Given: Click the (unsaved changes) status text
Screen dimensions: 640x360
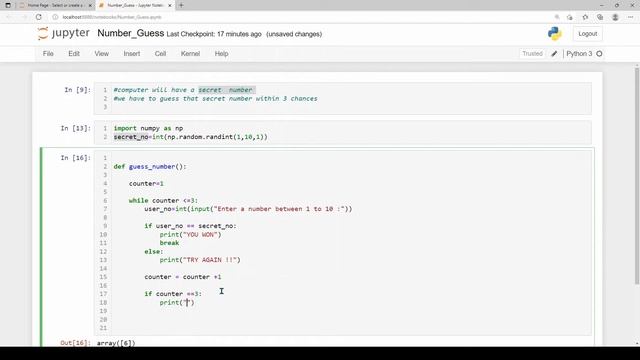Looking at the screenshot, I should [x=294, y=34].
